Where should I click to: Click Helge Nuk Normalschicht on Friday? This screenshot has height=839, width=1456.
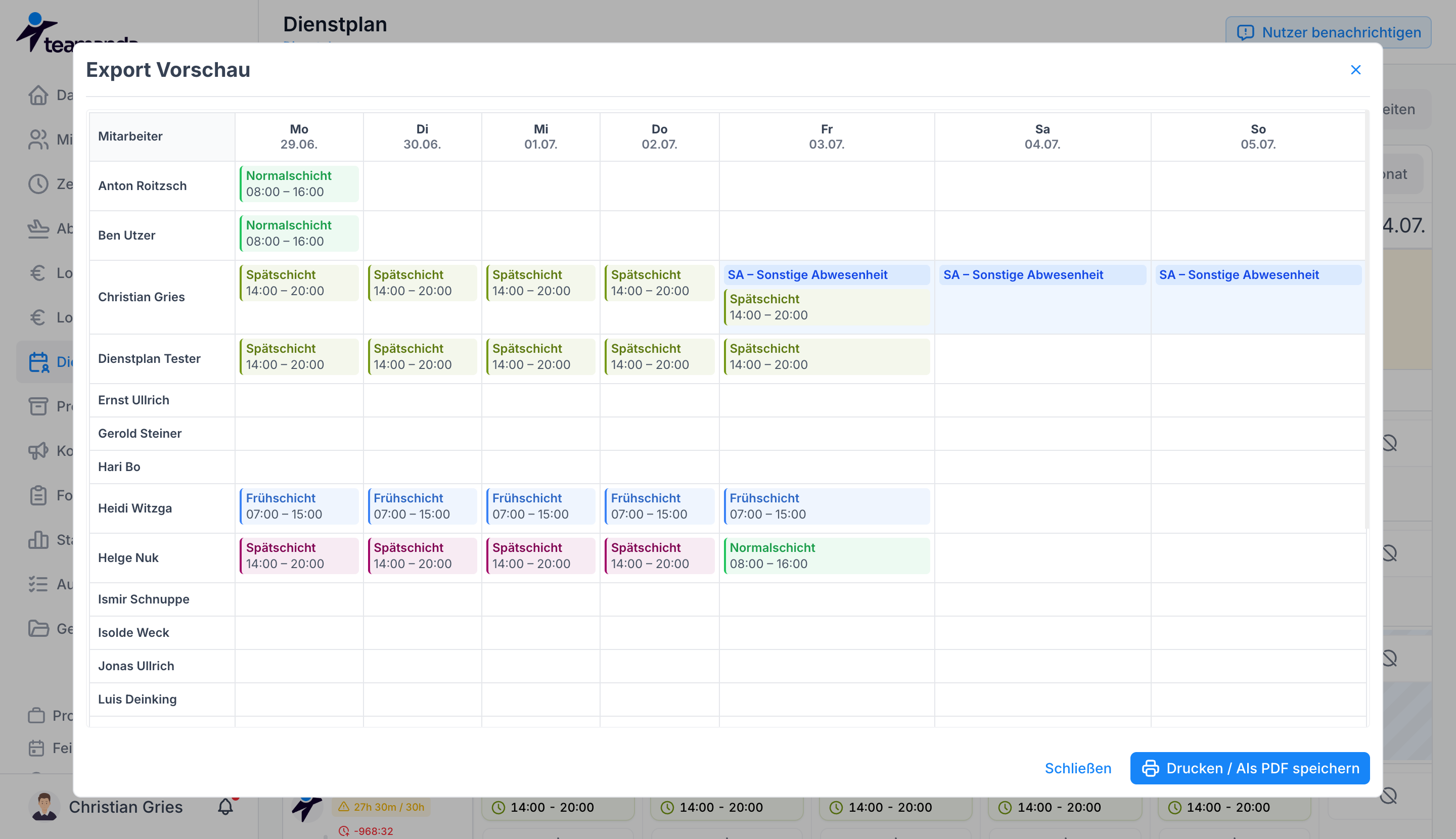pos(827,555)
